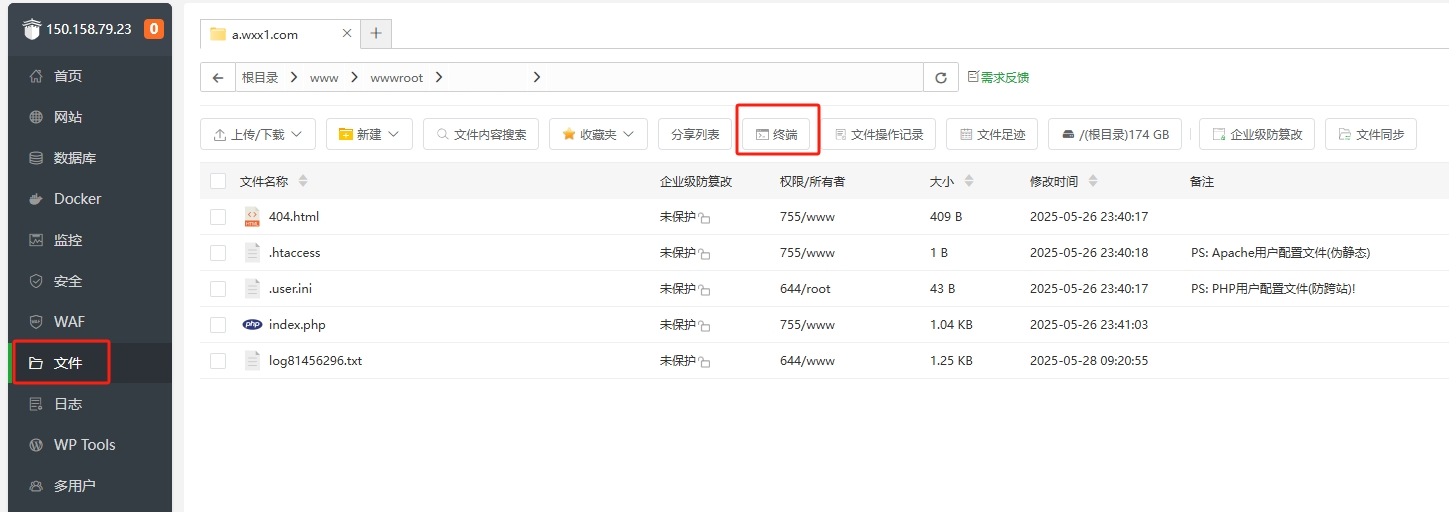The image size is (1449, 512).
Task: Click the lock icon for 404.html protection
Action: pos(704,218)
